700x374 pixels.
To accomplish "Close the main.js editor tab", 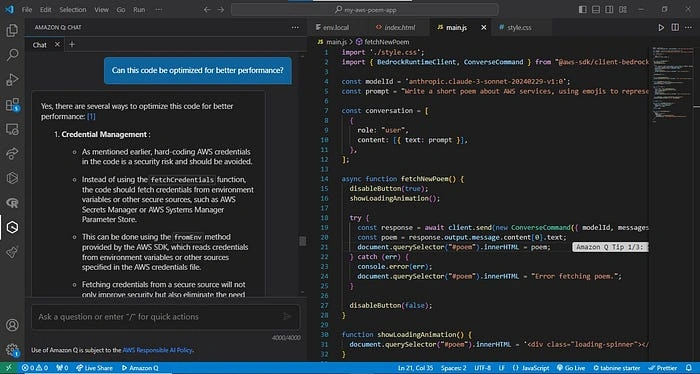I will pos(483,28).
